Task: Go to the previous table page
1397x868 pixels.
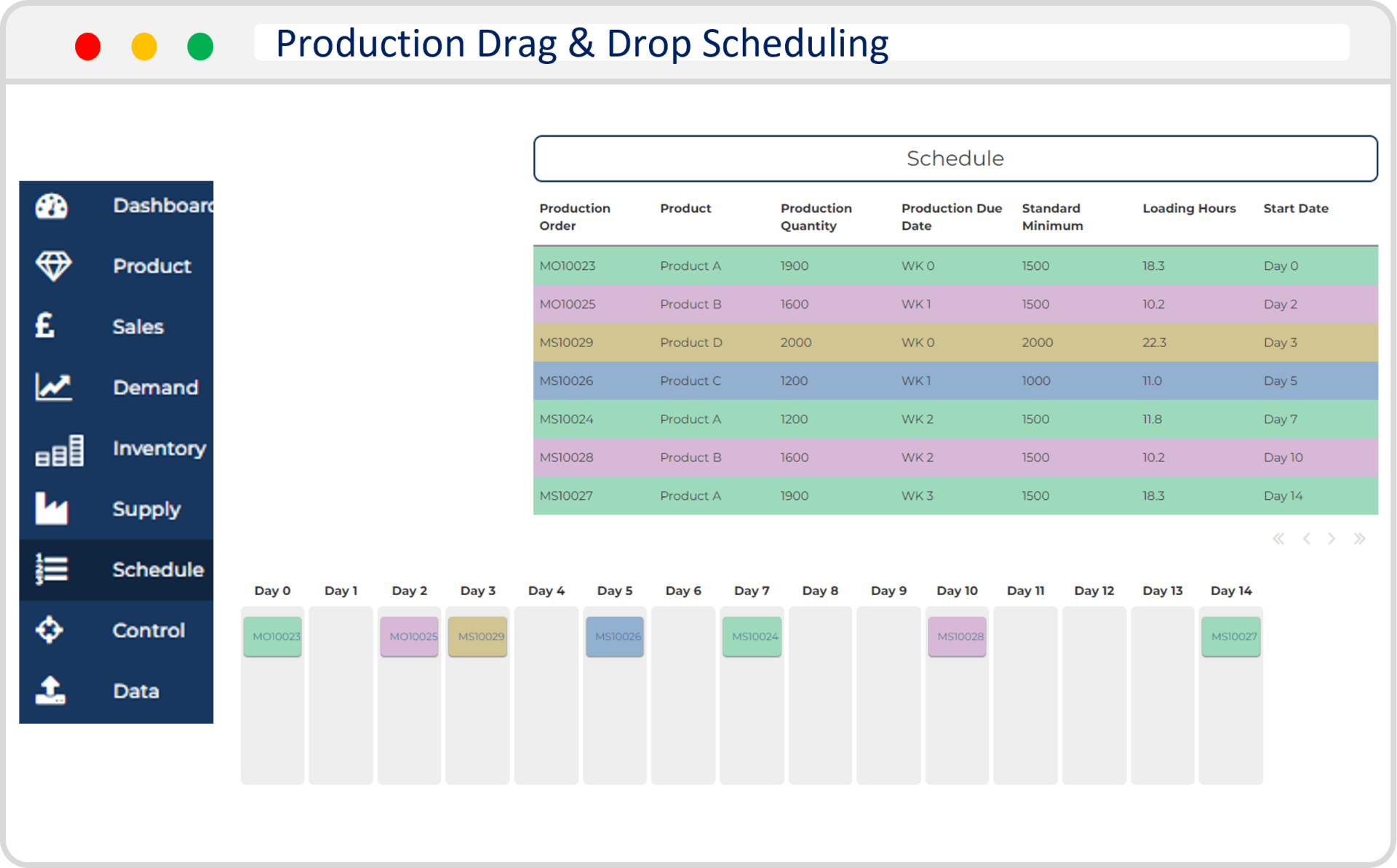Action: [x=1306, y=538]
